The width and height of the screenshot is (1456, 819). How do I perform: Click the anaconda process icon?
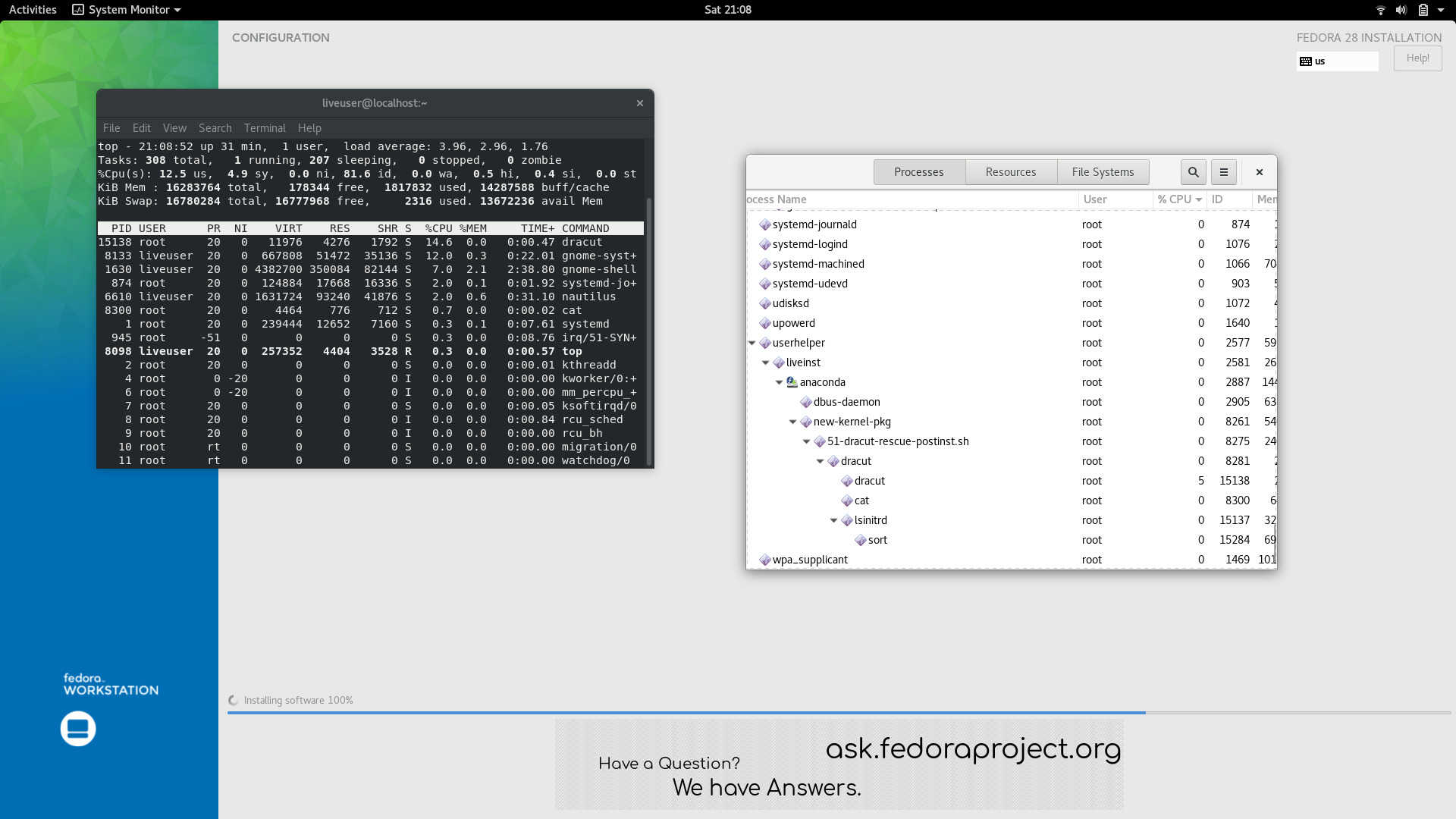pos(792,382)
